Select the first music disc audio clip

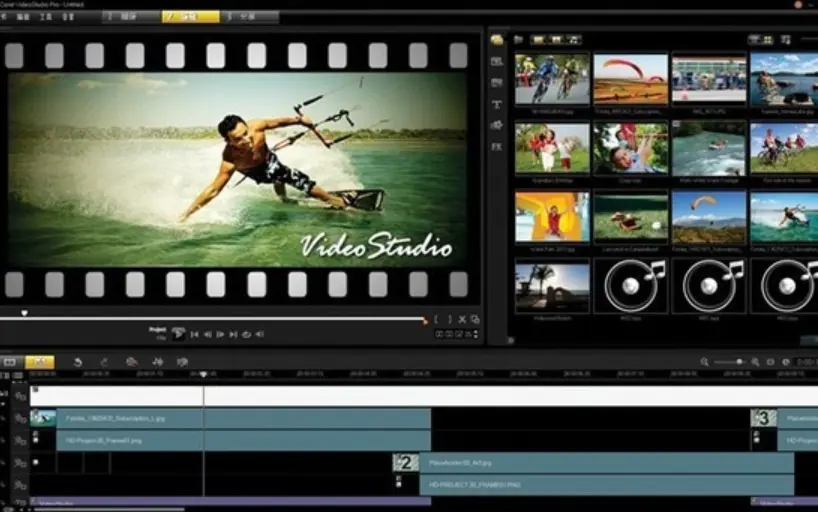pos(630,285)
